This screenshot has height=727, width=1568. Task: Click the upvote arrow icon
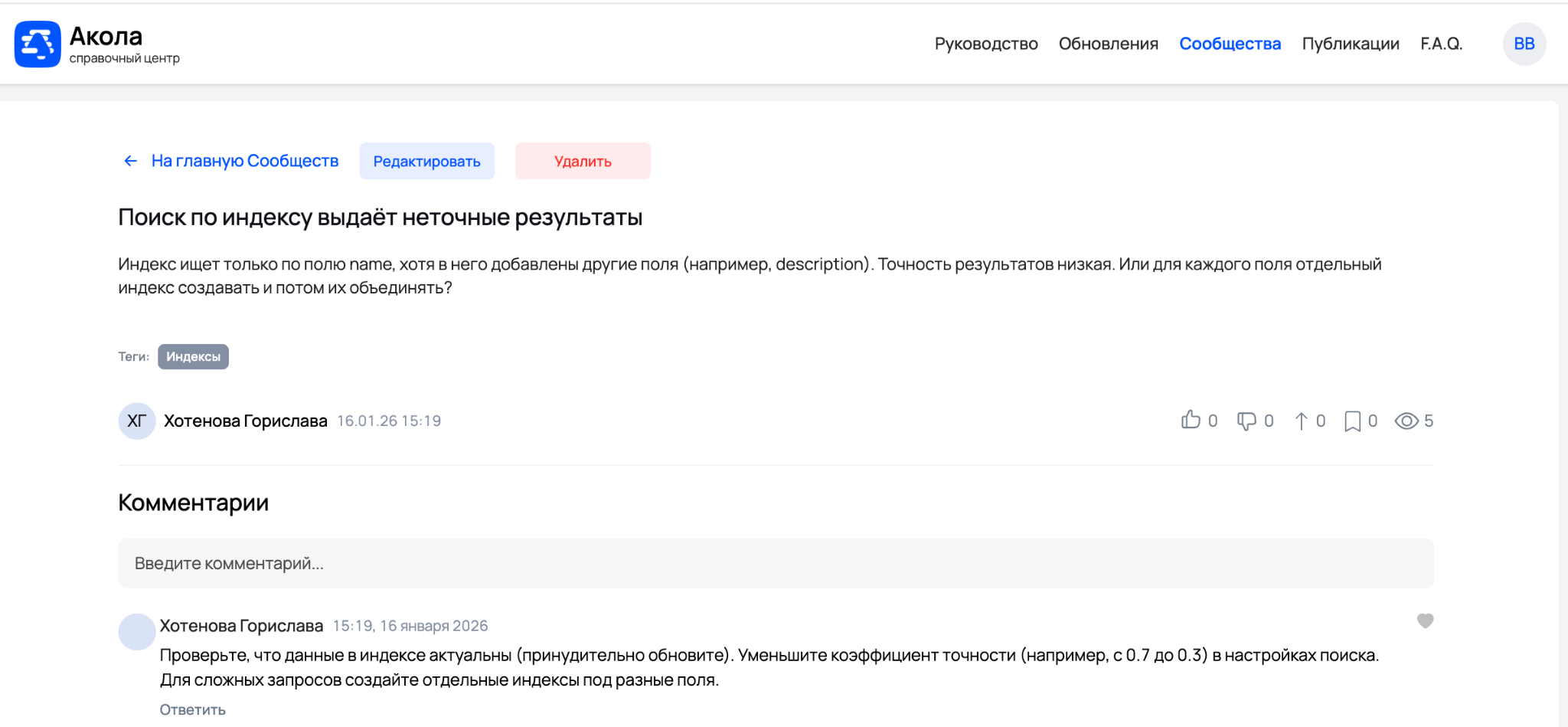click(1301, 421)
